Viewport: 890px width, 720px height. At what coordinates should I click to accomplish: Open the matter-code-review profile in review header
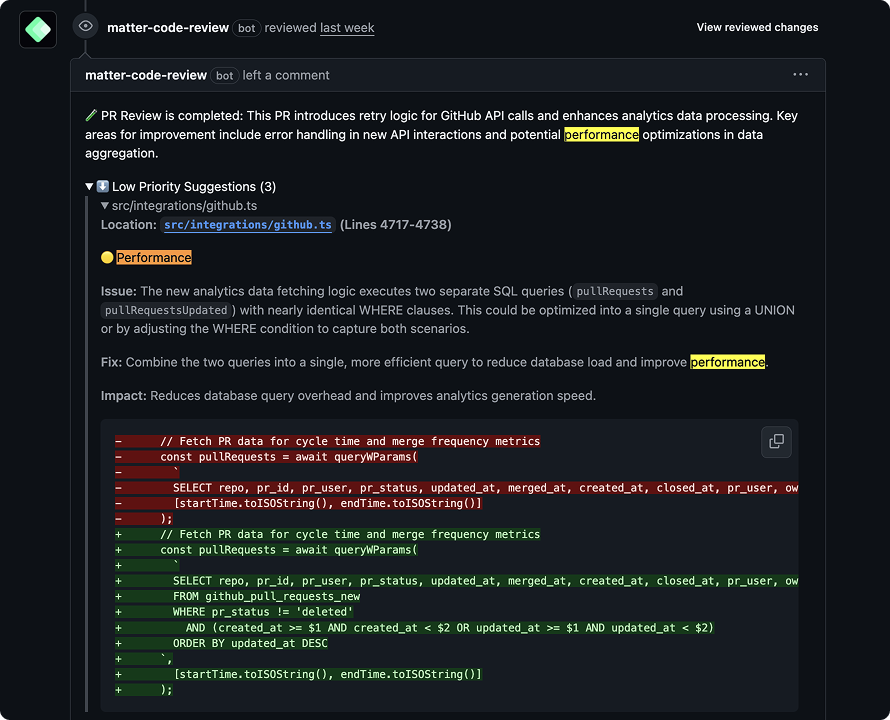[168, 28]
